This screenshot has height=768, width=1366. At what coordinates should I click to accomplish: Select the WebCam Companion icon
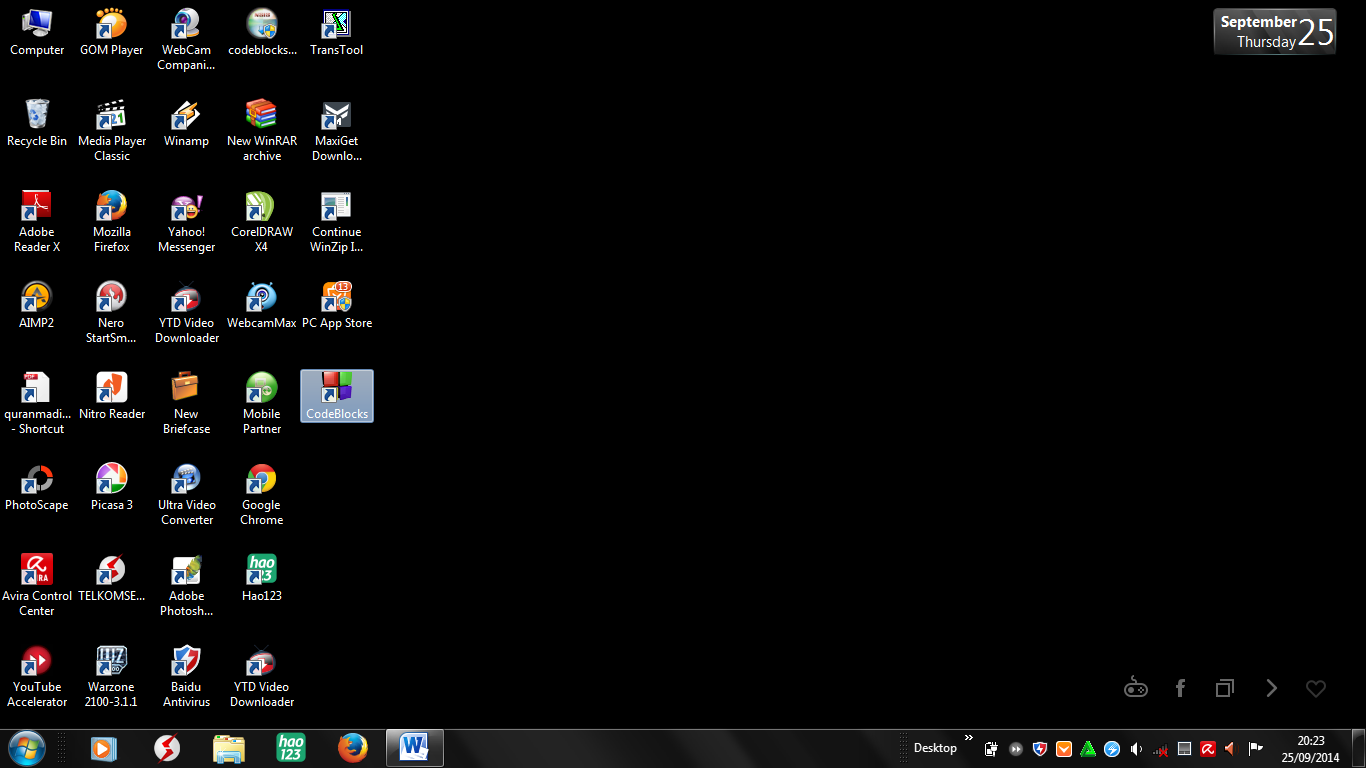pyautogui.click(x=187, y=40)
